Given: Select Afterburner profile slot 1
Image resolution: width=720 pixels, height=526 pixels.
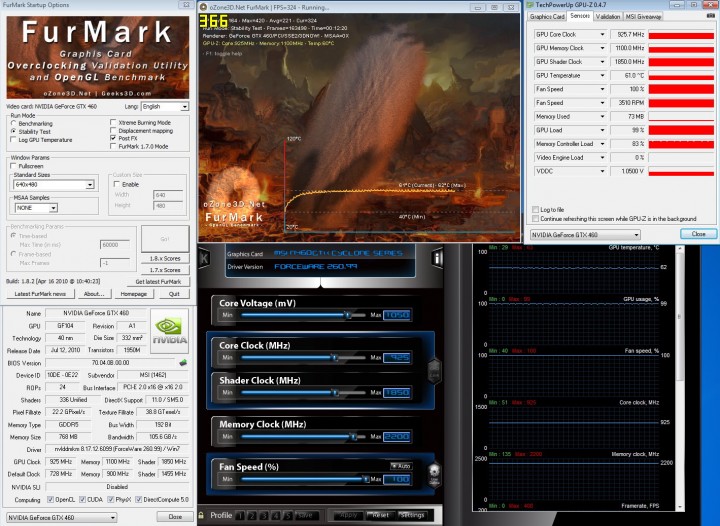Looking at the screenshot, I should coord(240,515).
